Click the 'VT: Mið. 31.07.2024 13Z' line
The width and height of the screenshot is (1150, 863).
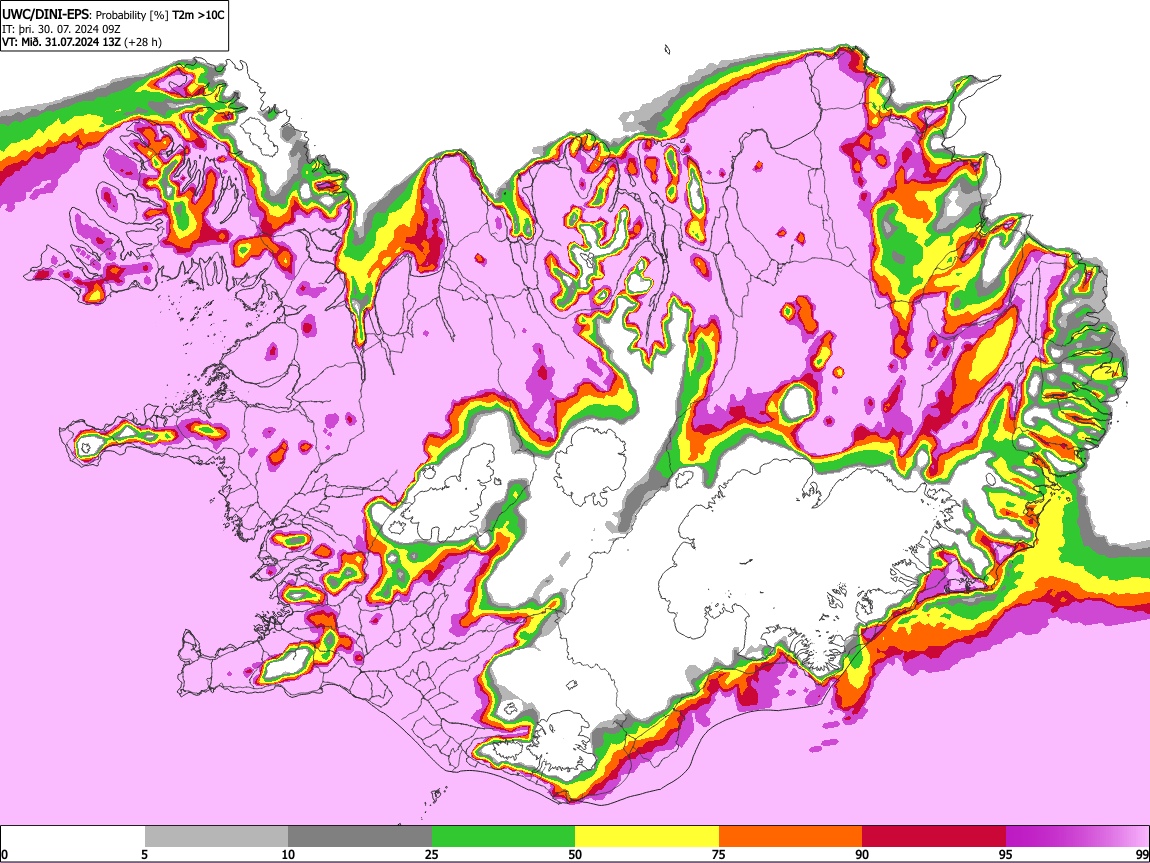pyautogui.click(x=62, y=42)
